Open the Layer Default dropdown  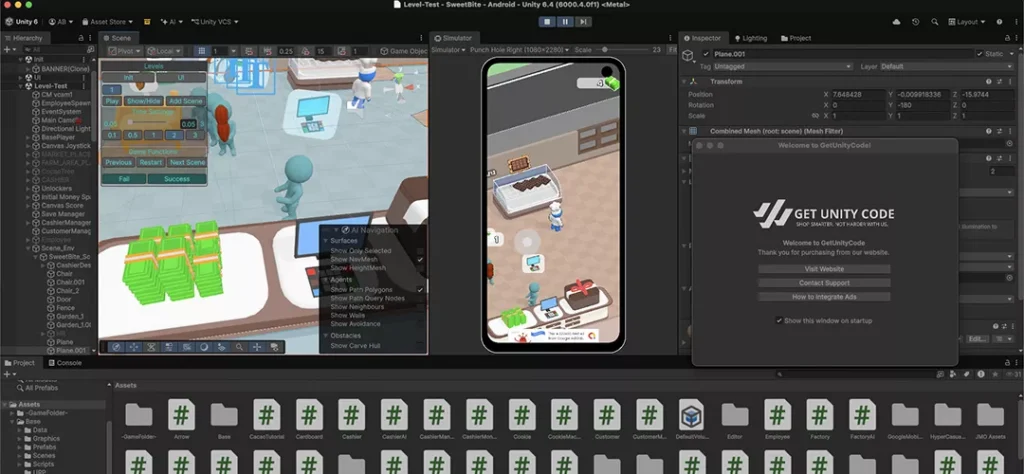point(946,67)
